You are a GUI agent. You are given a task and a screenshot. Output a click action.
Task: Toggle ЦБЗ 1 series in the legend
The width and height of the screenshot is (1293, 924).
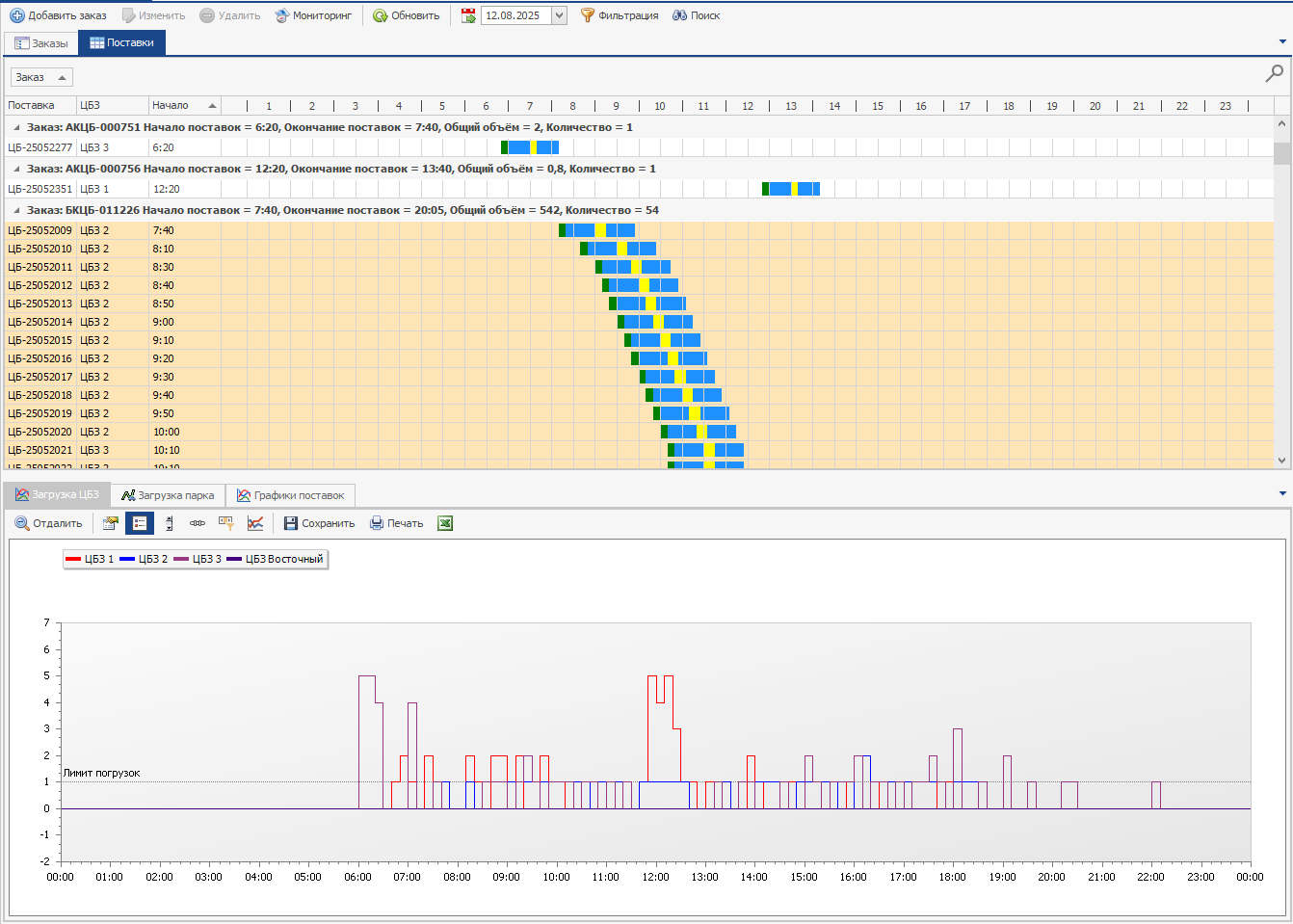[x=90, y=559]
